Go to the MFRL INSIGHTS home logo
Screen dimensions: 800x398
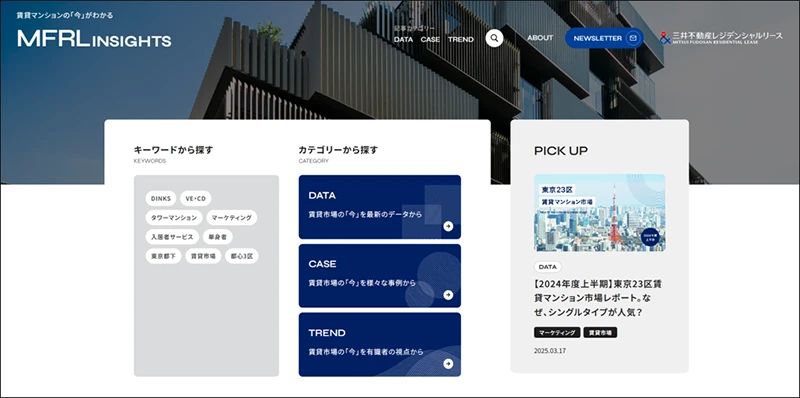(x=94, y=39)
